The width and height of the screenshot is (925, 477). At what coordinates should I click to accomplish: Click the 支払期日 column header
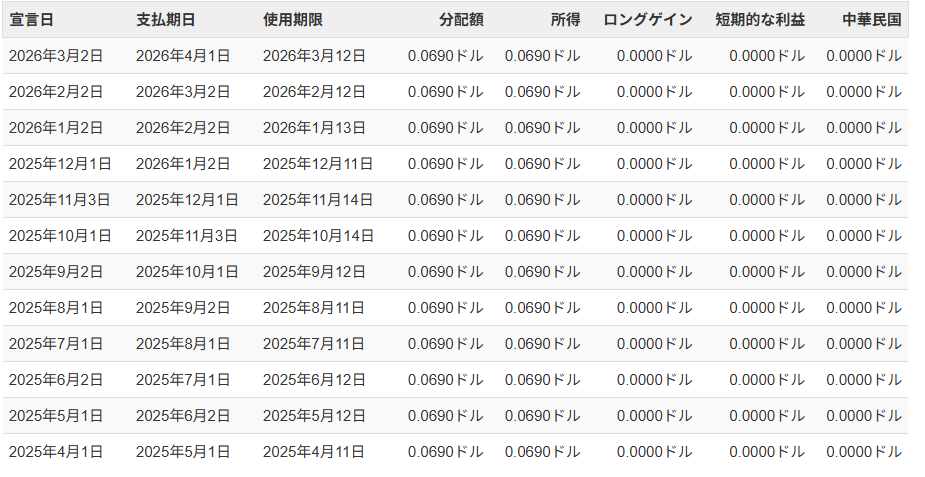click(x=165, y=20)
